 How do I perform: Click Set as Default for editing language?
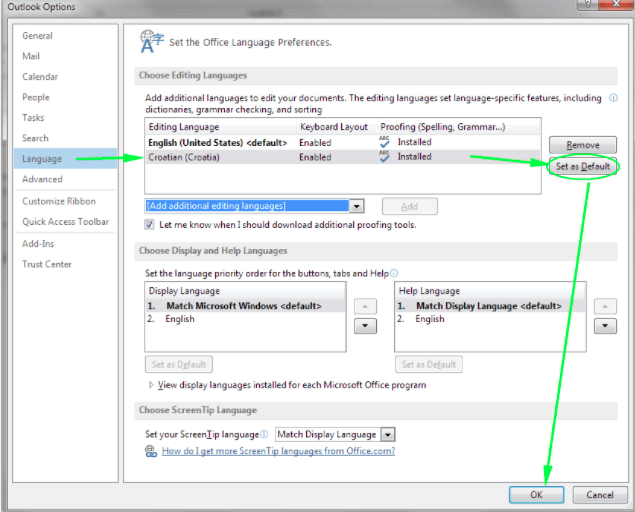coord(583,166)
